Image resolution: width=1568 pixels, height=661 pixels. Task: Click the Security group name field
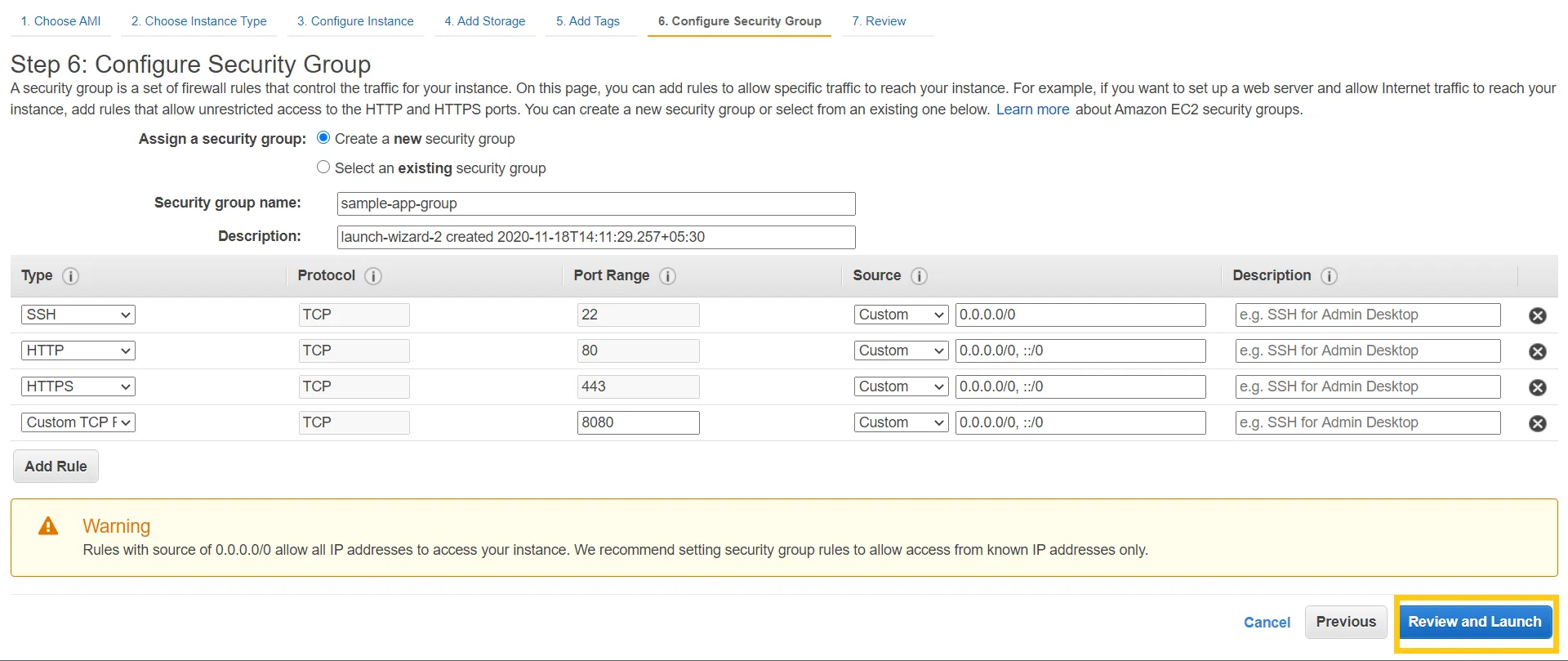pyautogui.click(x=595, y=203)
